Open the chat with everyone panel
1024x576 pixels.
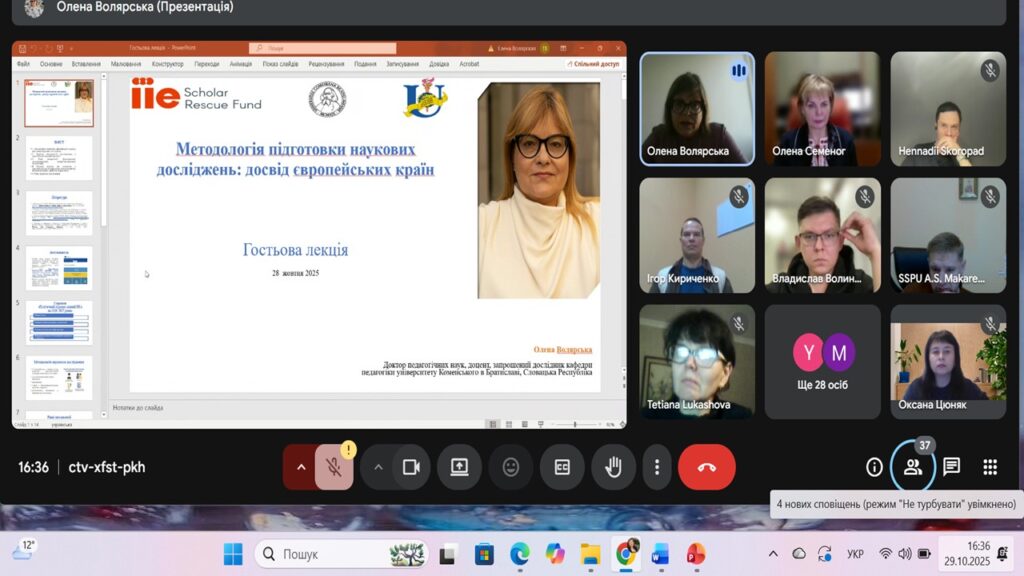pyautogui.click(x=951, y=467)
